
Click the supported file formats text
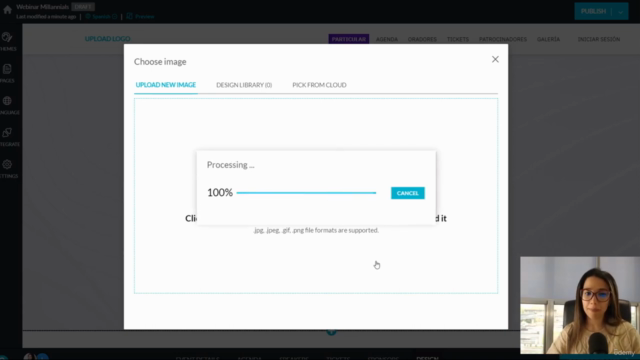tap(316, 230)
